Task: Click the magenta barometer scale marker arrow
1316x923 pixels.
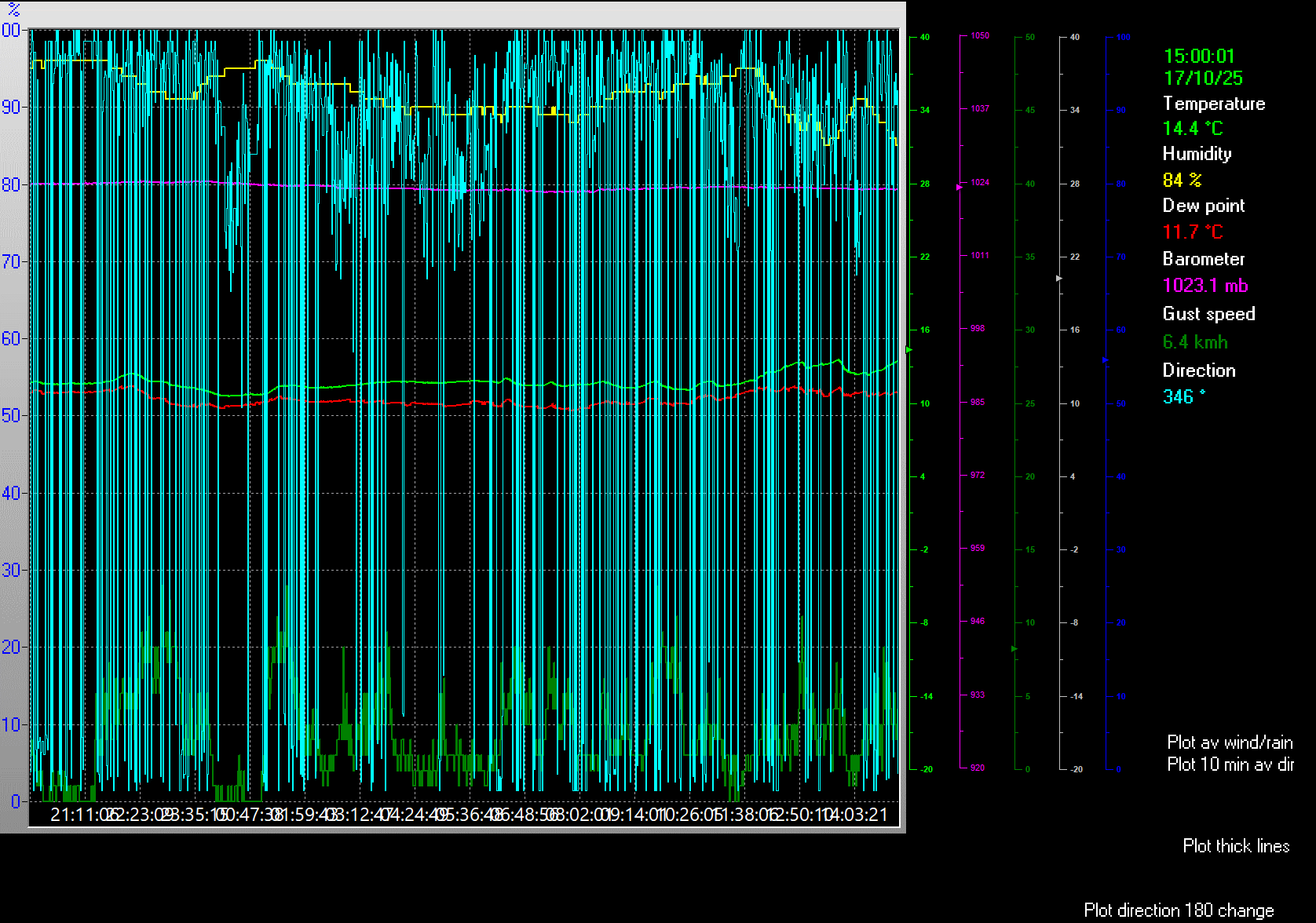Action: click(x=959, y=188)
